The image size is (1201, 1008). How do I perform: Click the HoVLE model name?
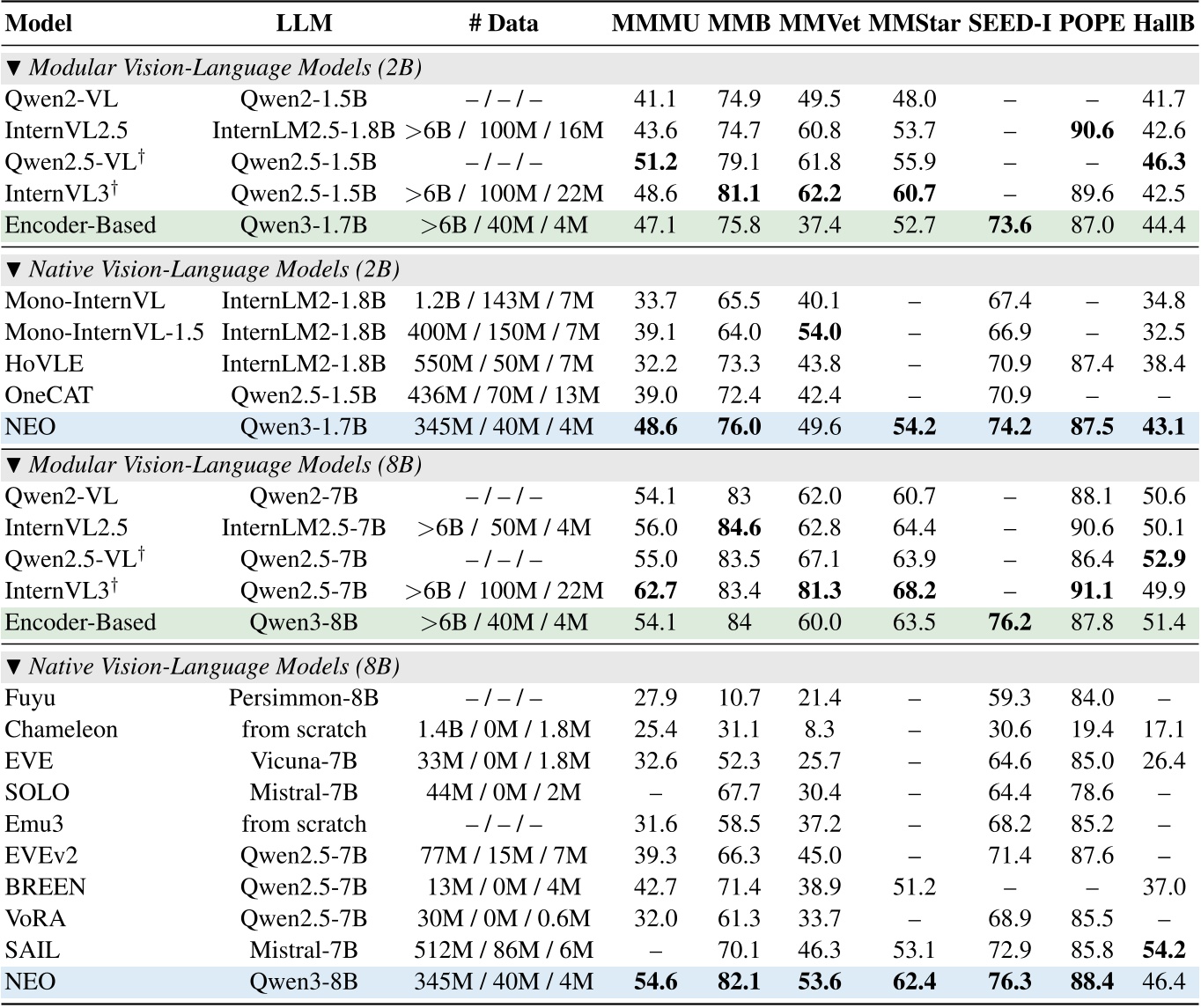coord(42,364)
